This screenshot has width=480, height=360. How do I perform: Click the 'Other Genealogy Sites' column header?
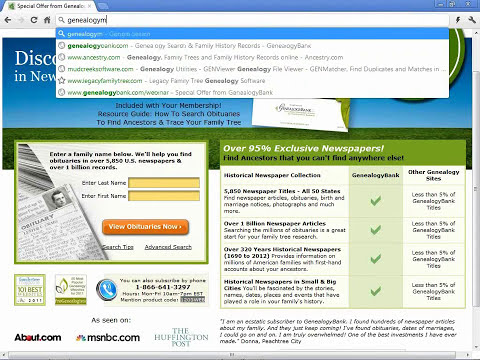coord(434,175)
